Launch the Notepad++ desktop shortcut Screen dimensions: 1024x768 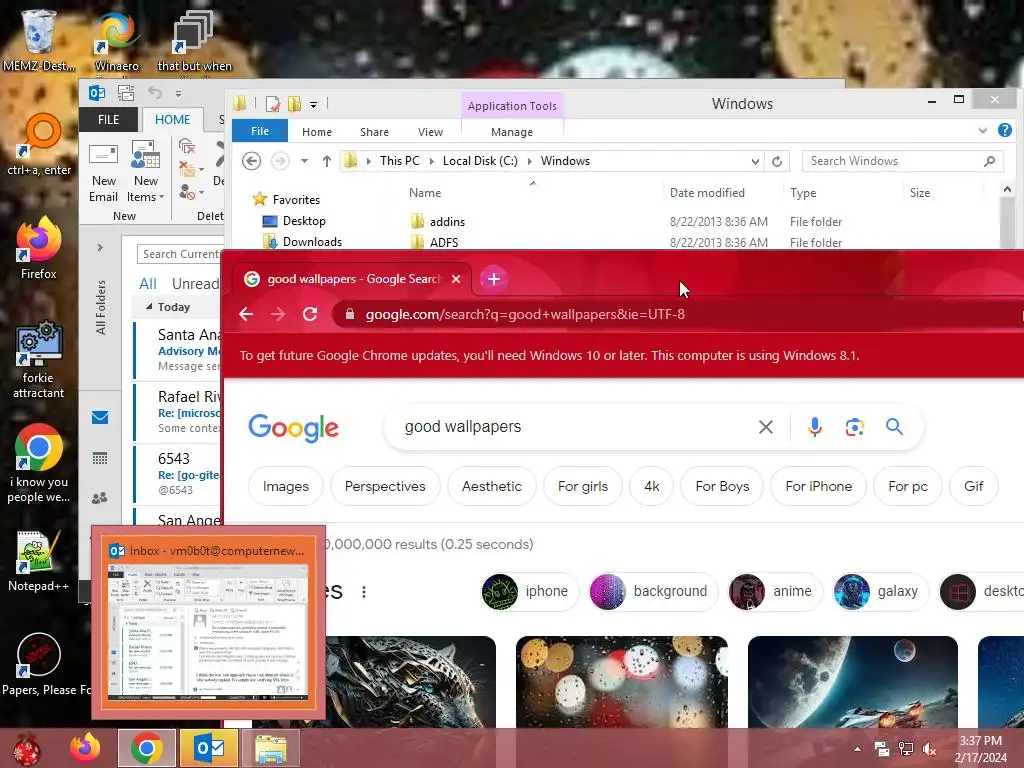(x=39, y=560)
